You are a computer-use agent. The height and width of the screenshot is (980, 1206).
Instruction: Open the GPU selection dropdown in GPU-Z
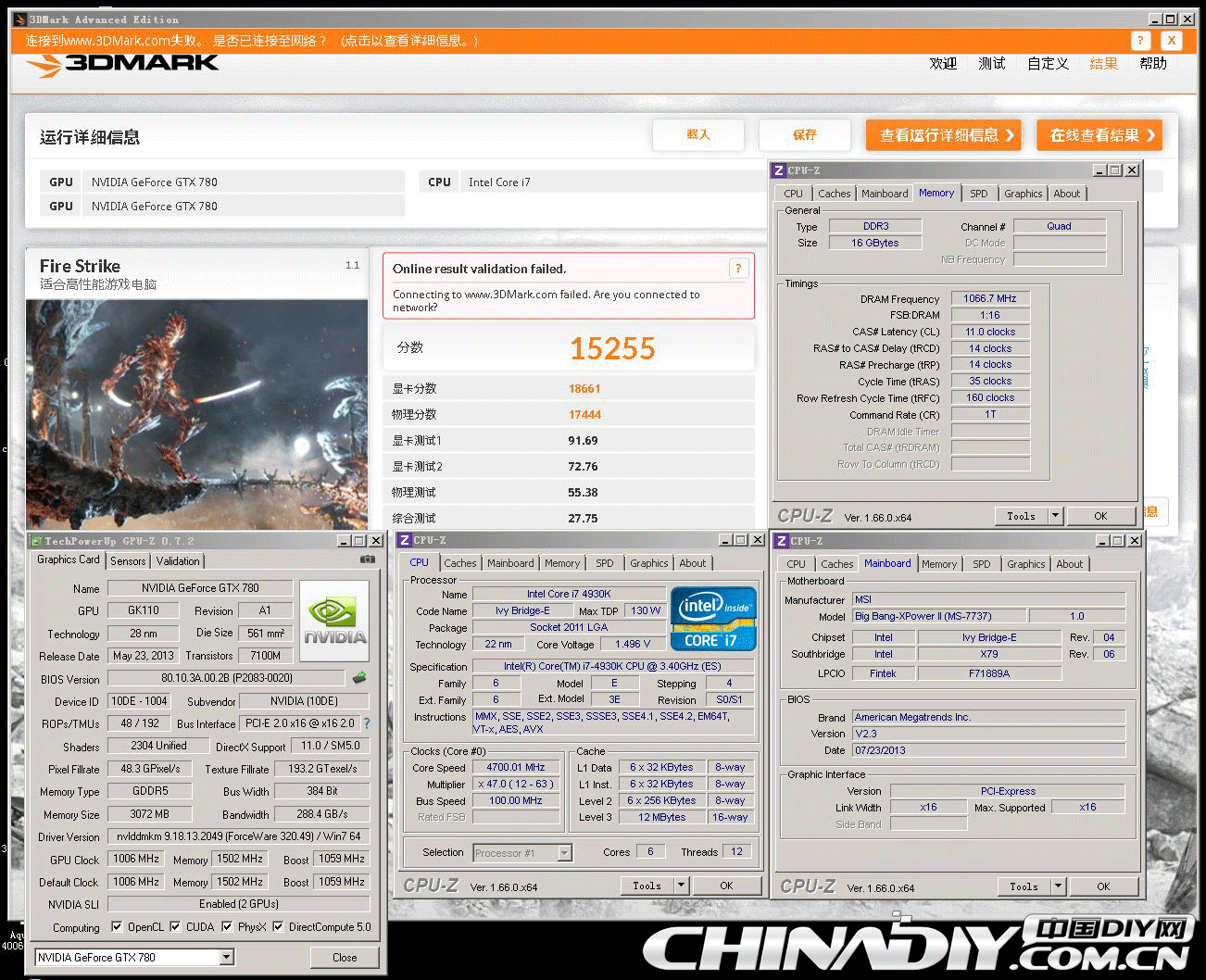227,957
